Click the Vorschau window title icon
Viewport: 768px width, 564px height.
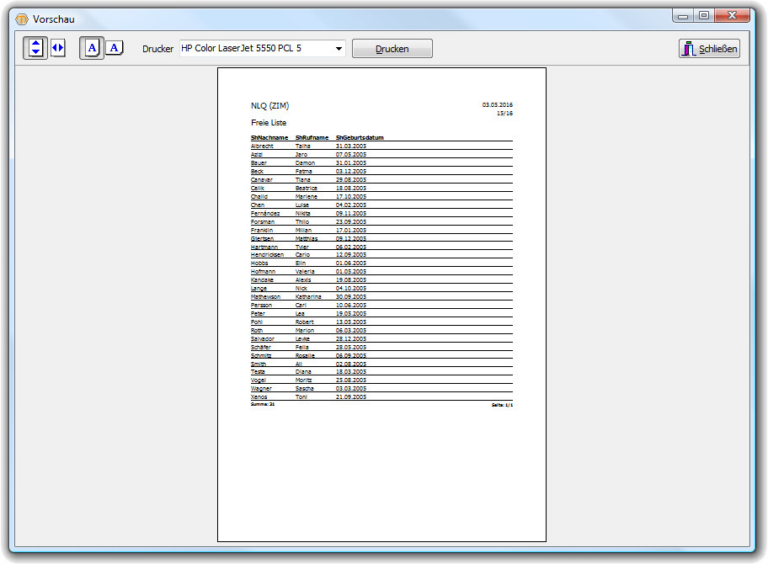tap(20, 19)
